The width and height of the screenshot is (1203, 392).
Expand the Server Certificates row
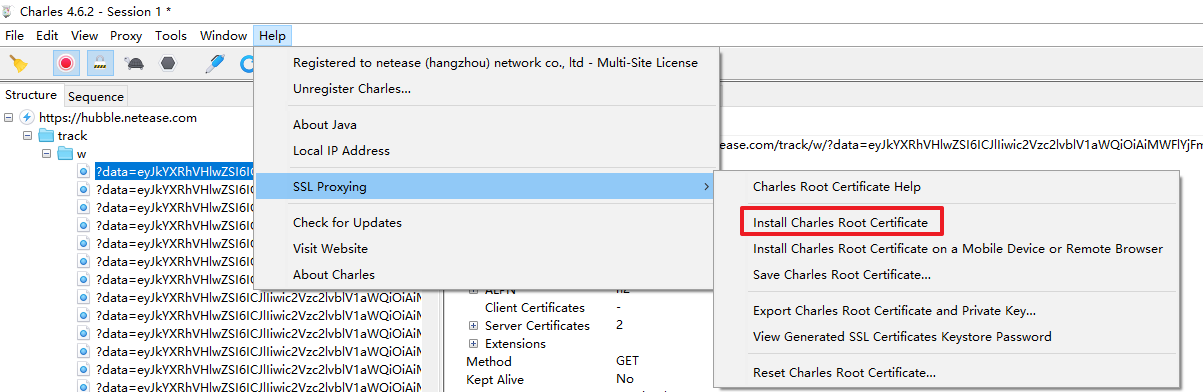coord(473,325)
